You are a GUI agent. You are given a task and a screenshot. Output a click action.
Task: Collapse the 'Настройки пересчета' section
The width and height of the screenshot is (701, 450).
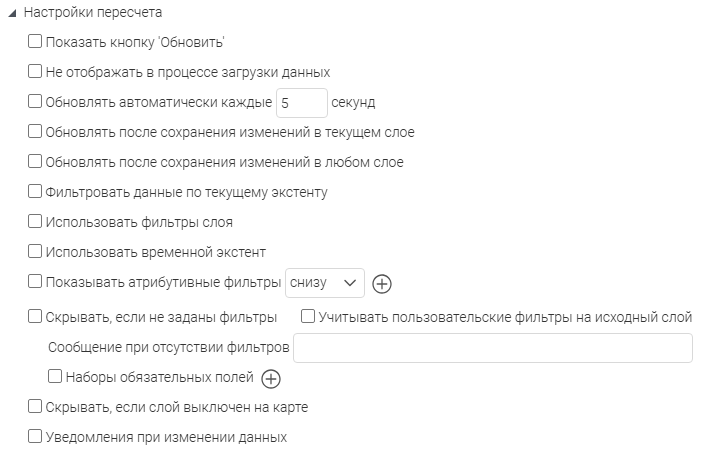(12, 13)
